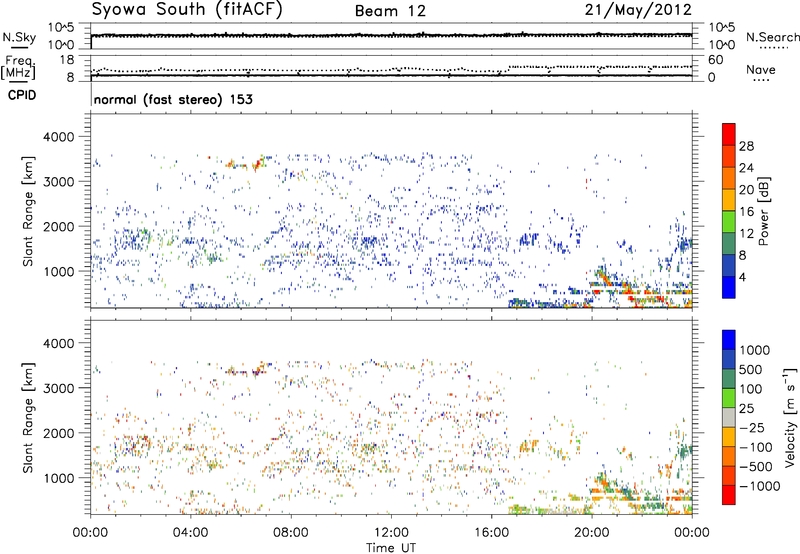Image resolution: width=800 pixels, height=554 pixels.
Task: Click the gray -25 to 25 Velocity swatch
Action: (729, 418)
